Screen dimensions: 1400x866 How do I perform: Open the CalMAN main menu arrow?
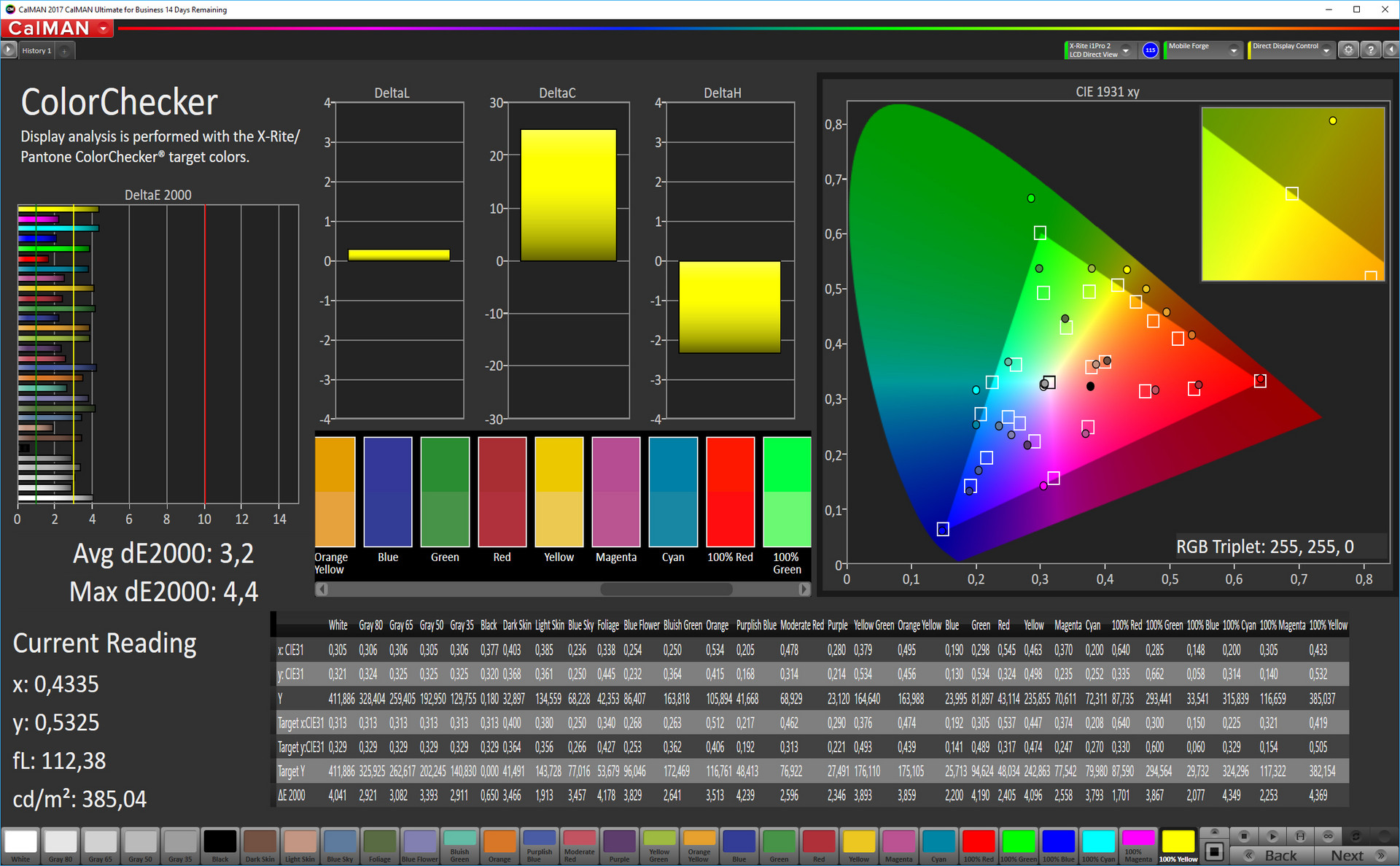click(x=104, y=28)
